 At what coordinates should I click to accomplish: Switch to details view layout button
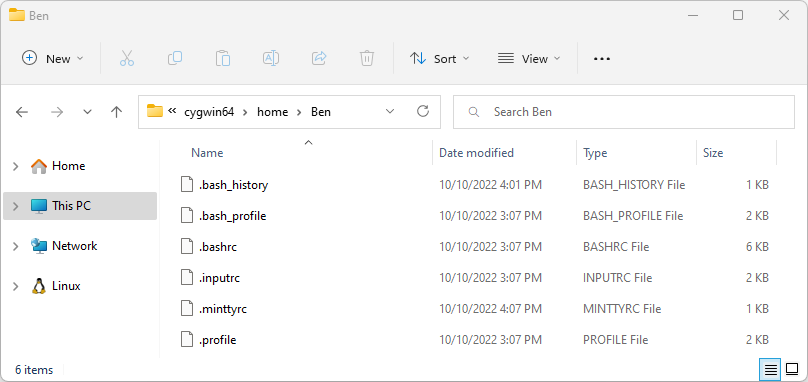click(x=770, y=369)
